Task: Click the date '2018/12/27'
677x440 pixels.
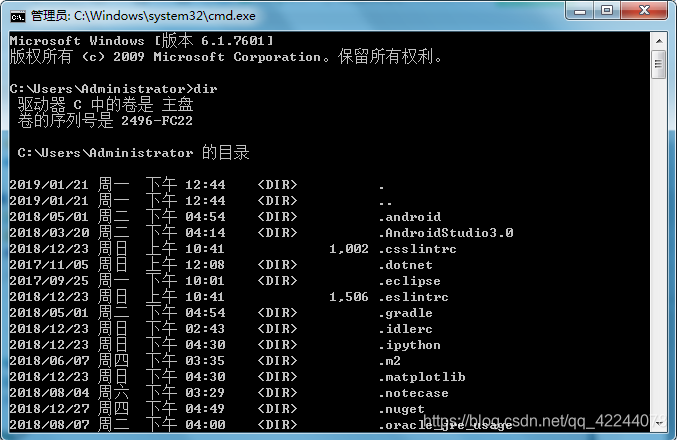Action: coord(49,409)
